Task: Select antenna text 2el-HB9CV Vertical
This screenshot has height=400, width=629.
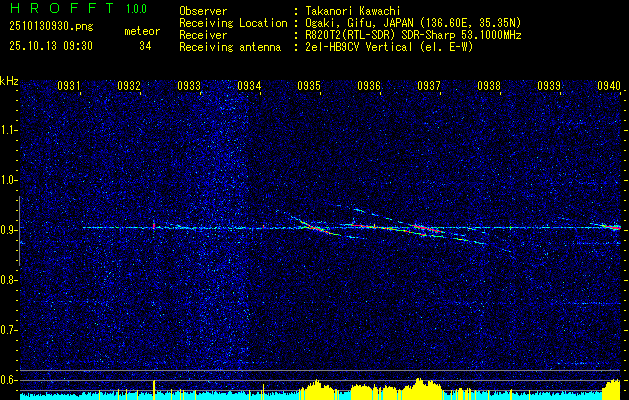Action: [359, 47]
